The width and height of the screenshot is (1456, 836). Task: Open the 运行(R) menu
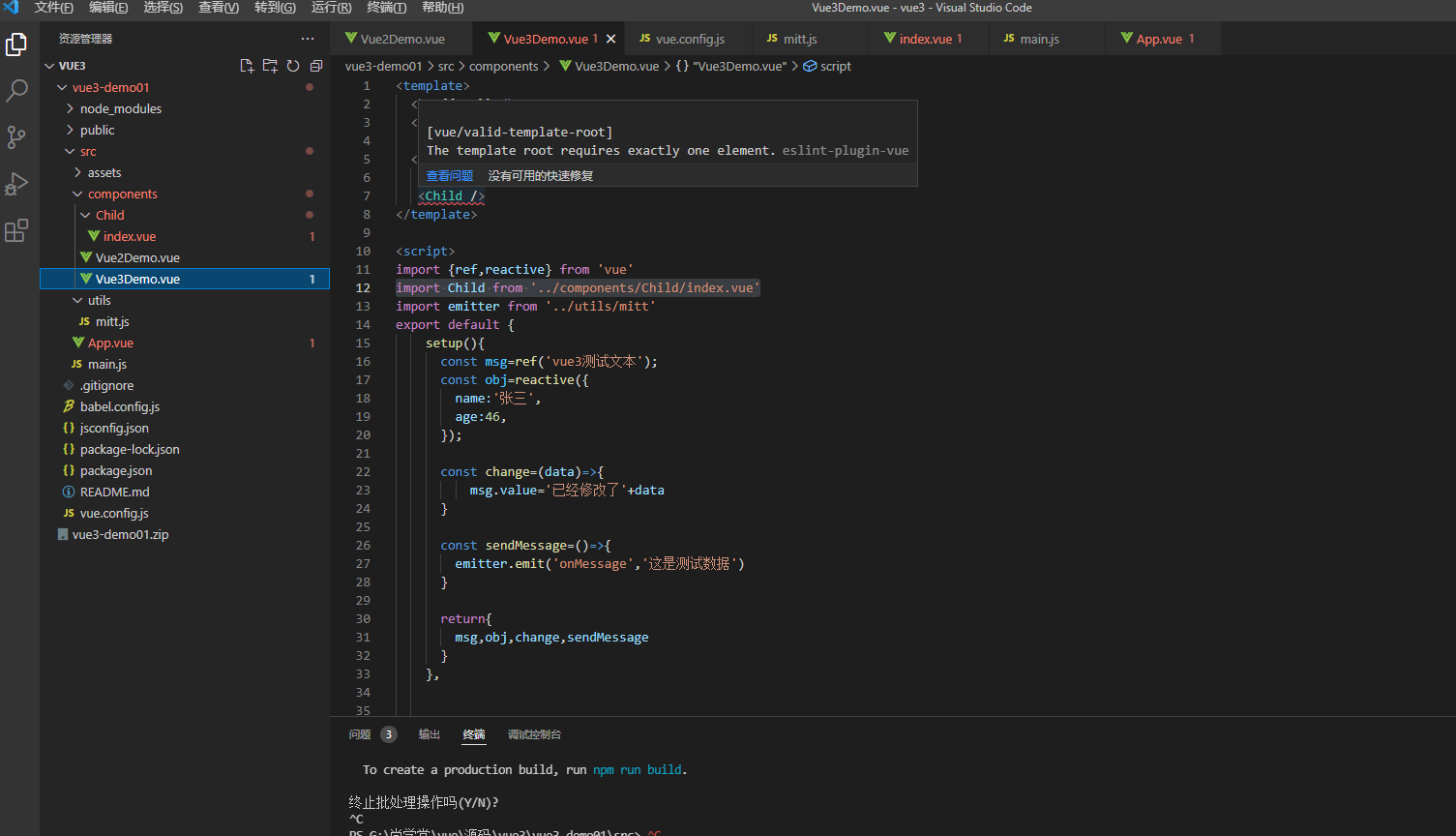tap(331, 8)
